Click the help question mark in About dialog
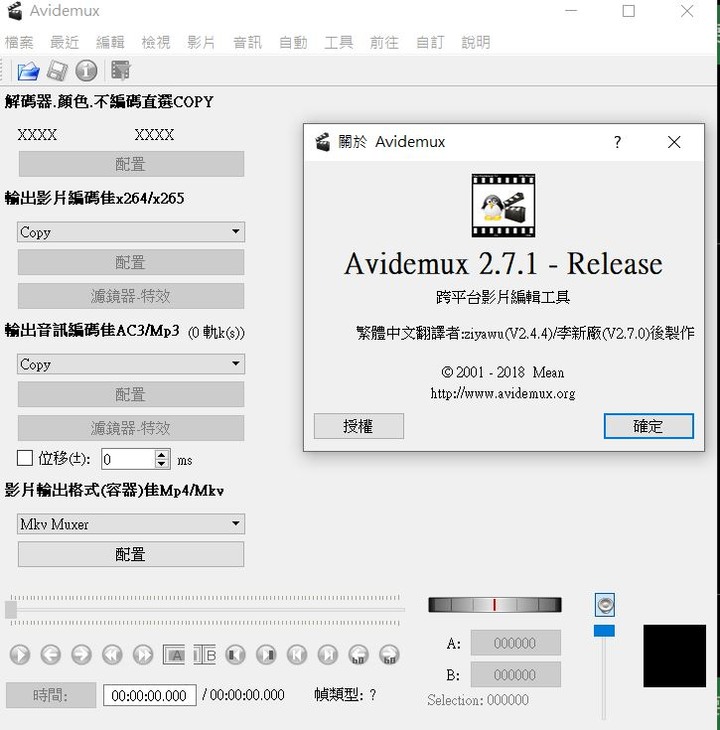Screen dimensions: 720x730 click(x=617, y=142)
